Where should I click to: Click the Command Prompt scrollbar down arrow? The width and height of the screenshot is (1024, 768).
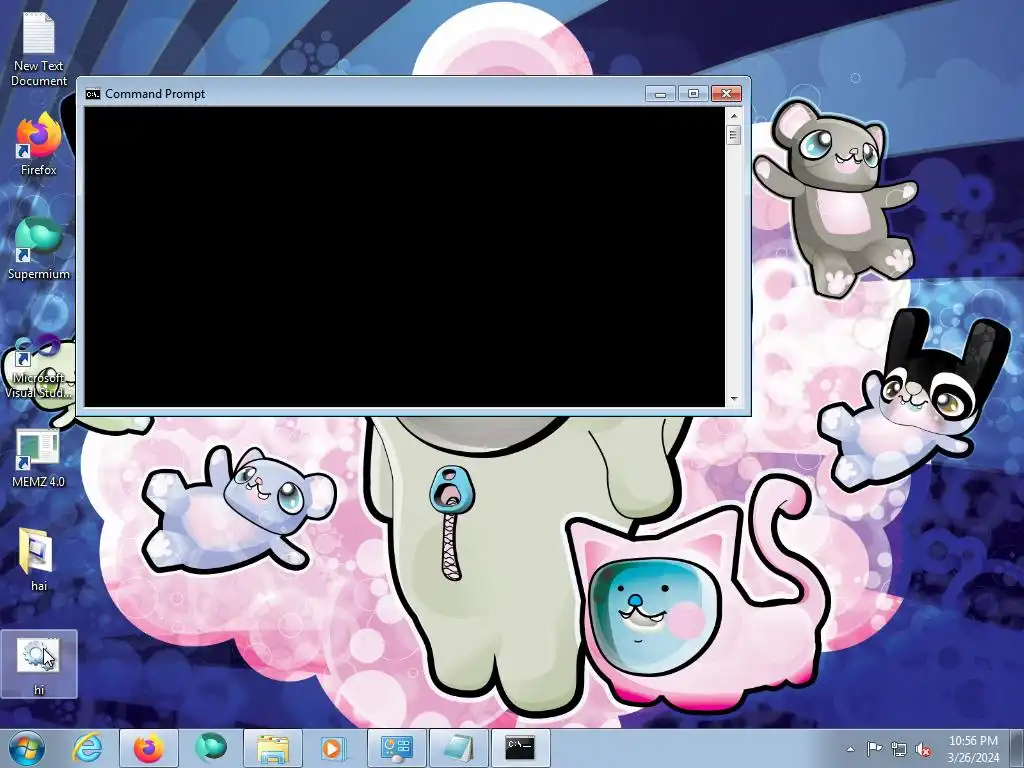(x=733, y=398)
